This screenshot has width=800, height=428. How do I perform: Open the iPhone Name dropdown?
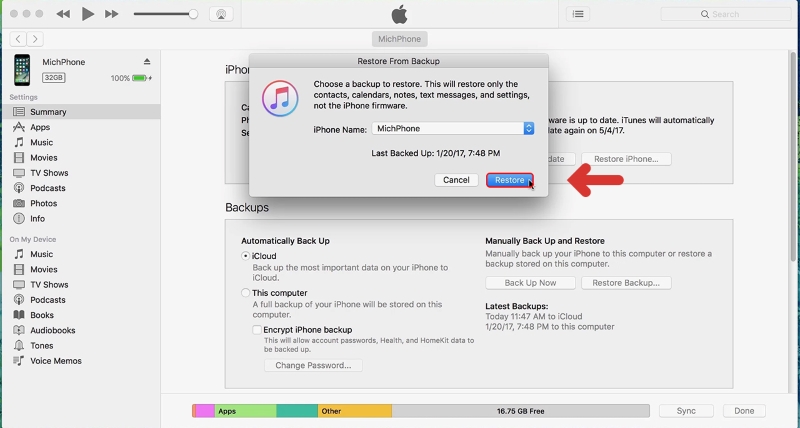tap(528, 128)
